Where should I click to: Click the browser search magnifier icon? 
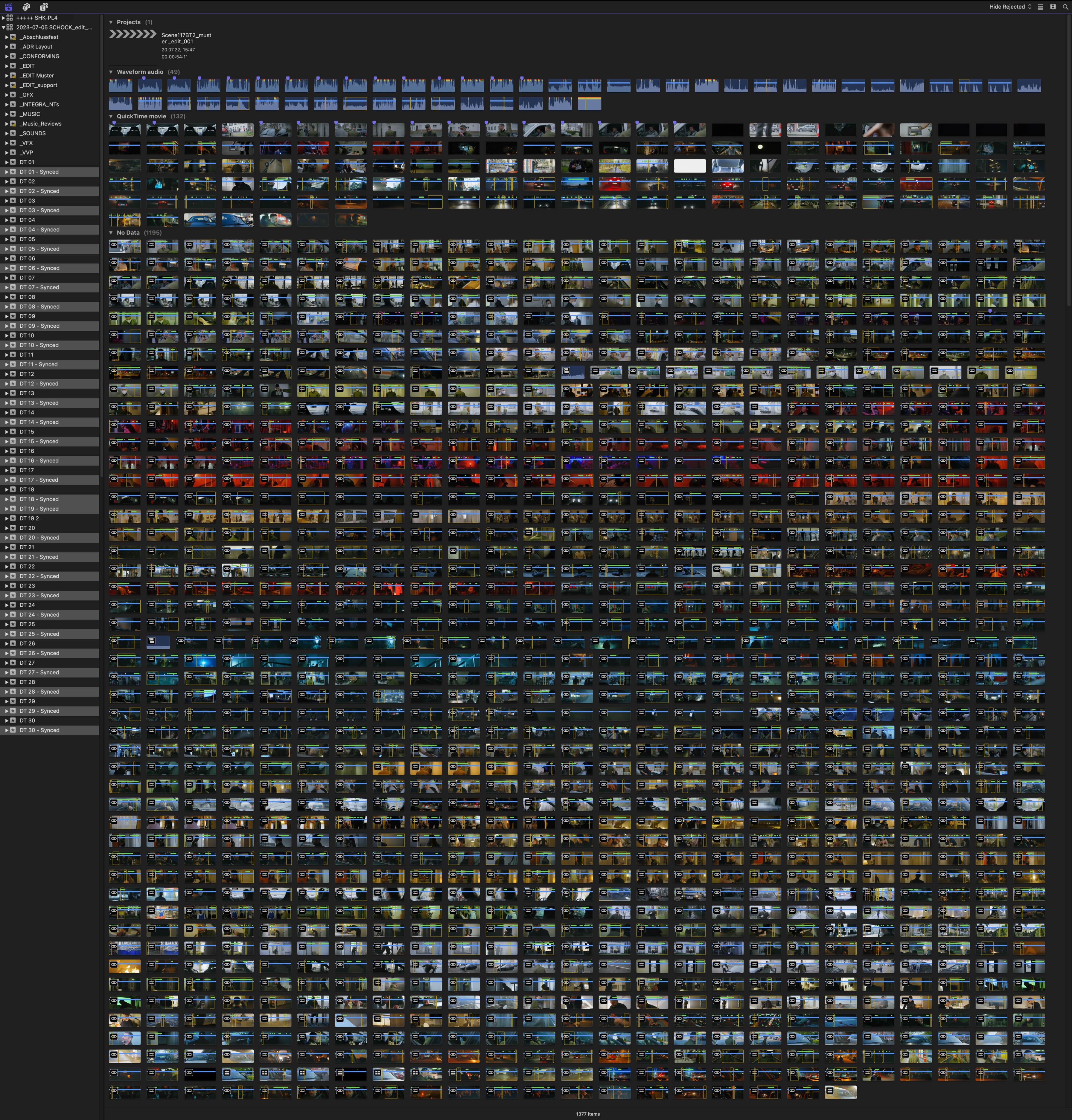(1065, 7)
